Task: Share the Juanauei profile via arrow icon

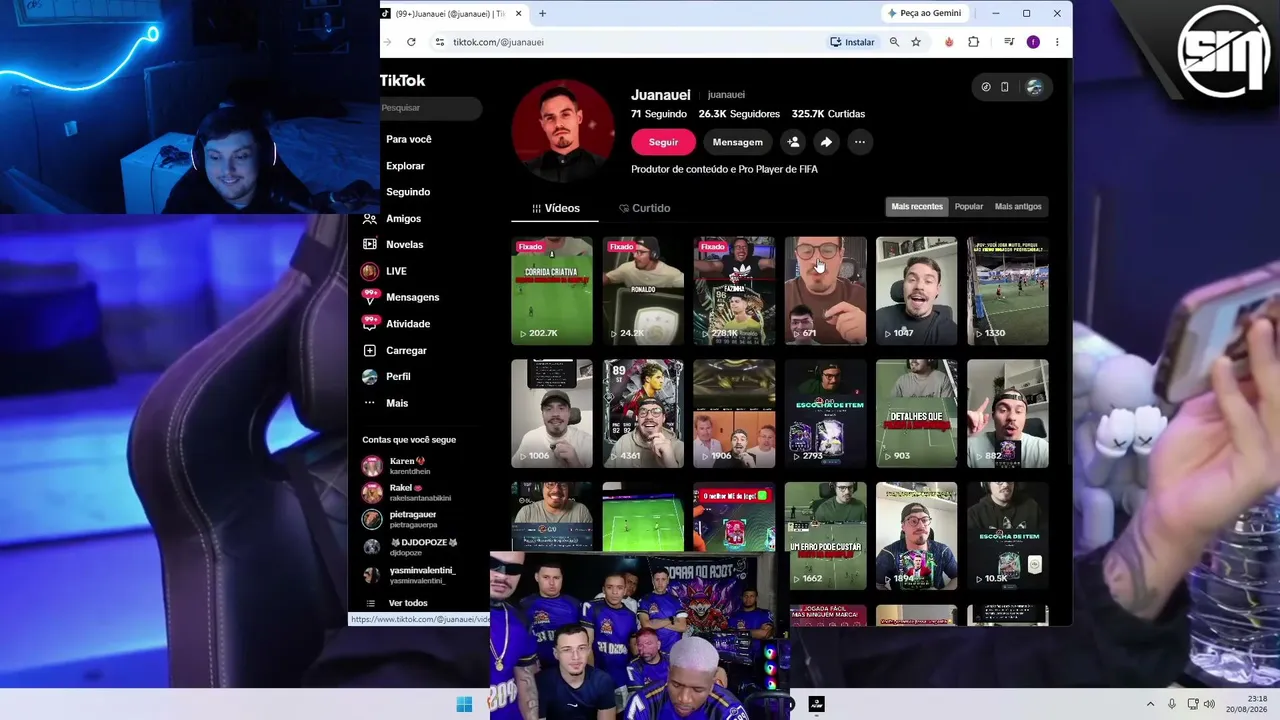Action: coord(826,142)
